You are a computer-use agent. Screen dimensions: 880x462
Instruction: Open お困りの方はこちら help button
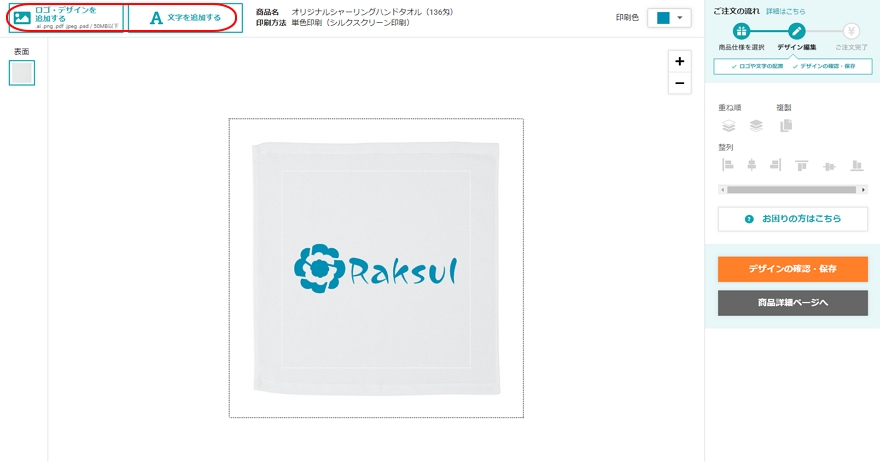click(x=792, y=219)
